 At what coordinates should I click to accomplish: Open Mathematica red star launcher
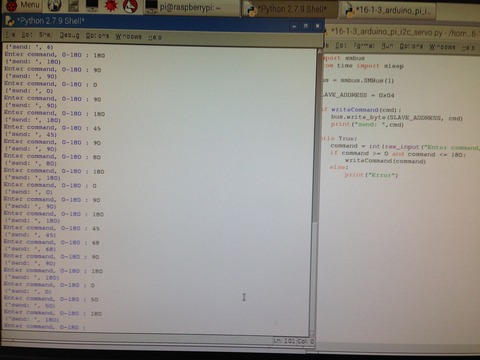(111, 6)
